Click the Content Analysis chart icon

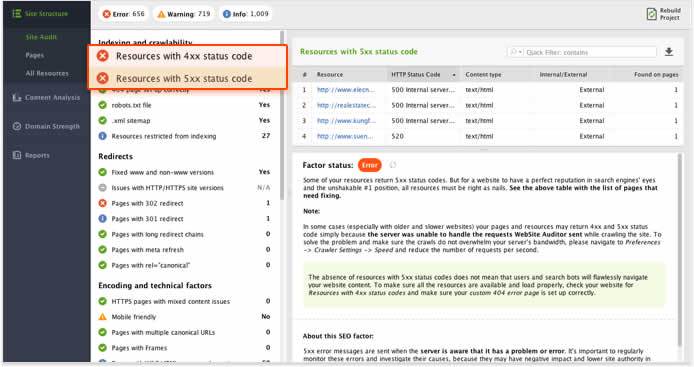pyautogui.click(x=16, y=97)
